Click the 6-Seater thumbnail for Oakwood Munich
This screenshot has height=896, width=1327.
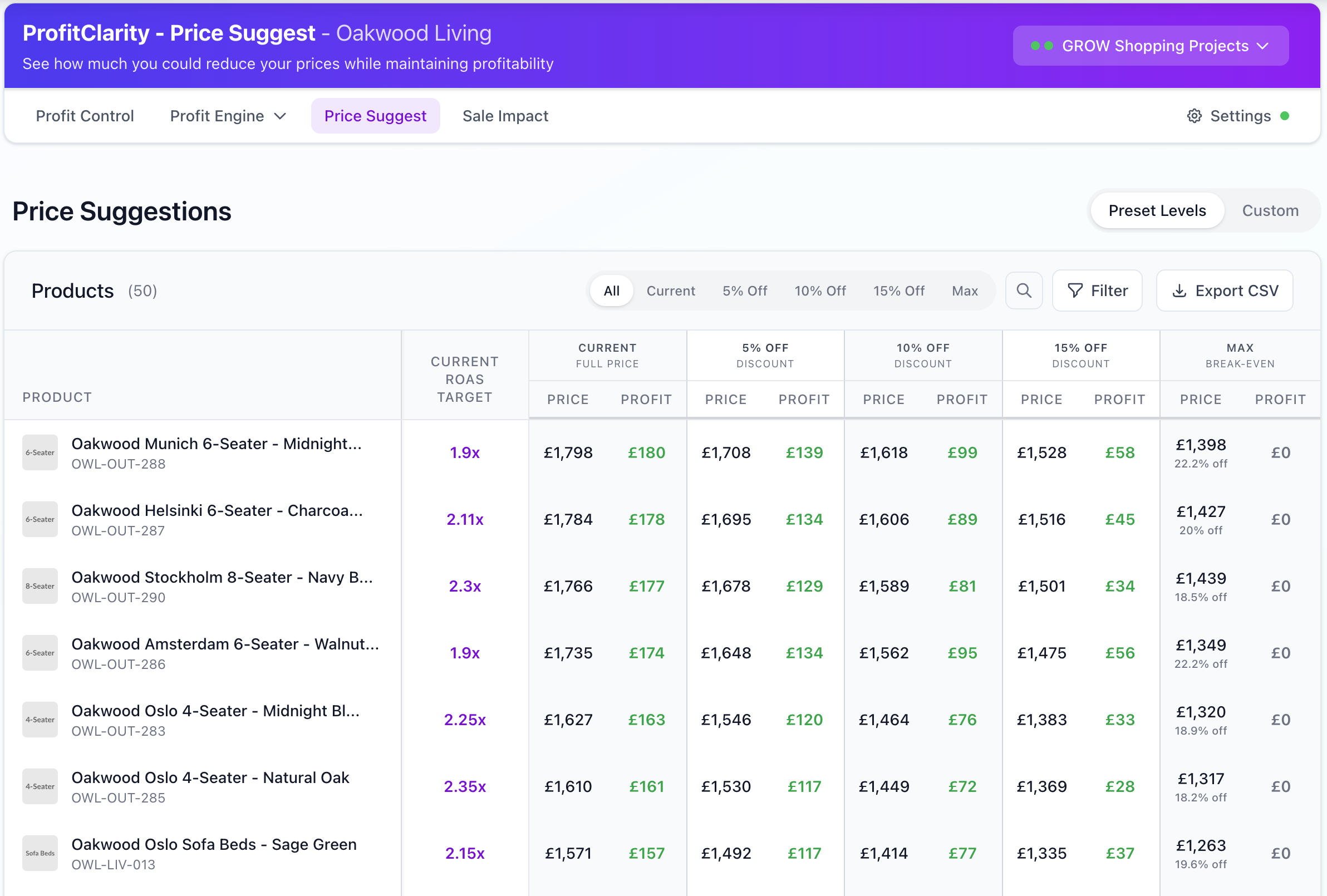click(40, 452)
